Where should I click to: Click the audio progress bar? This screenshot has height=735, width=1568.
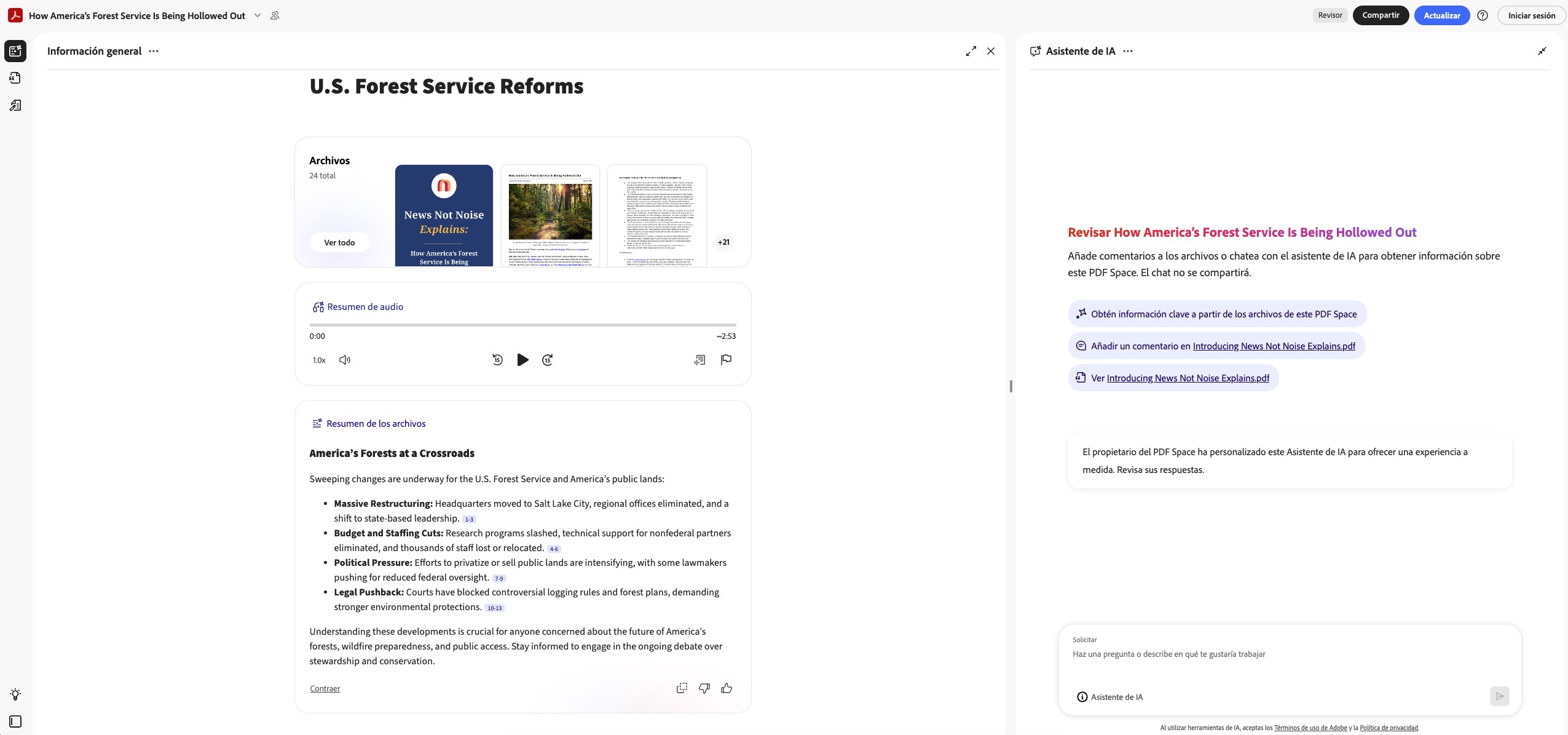coord(522,324)
